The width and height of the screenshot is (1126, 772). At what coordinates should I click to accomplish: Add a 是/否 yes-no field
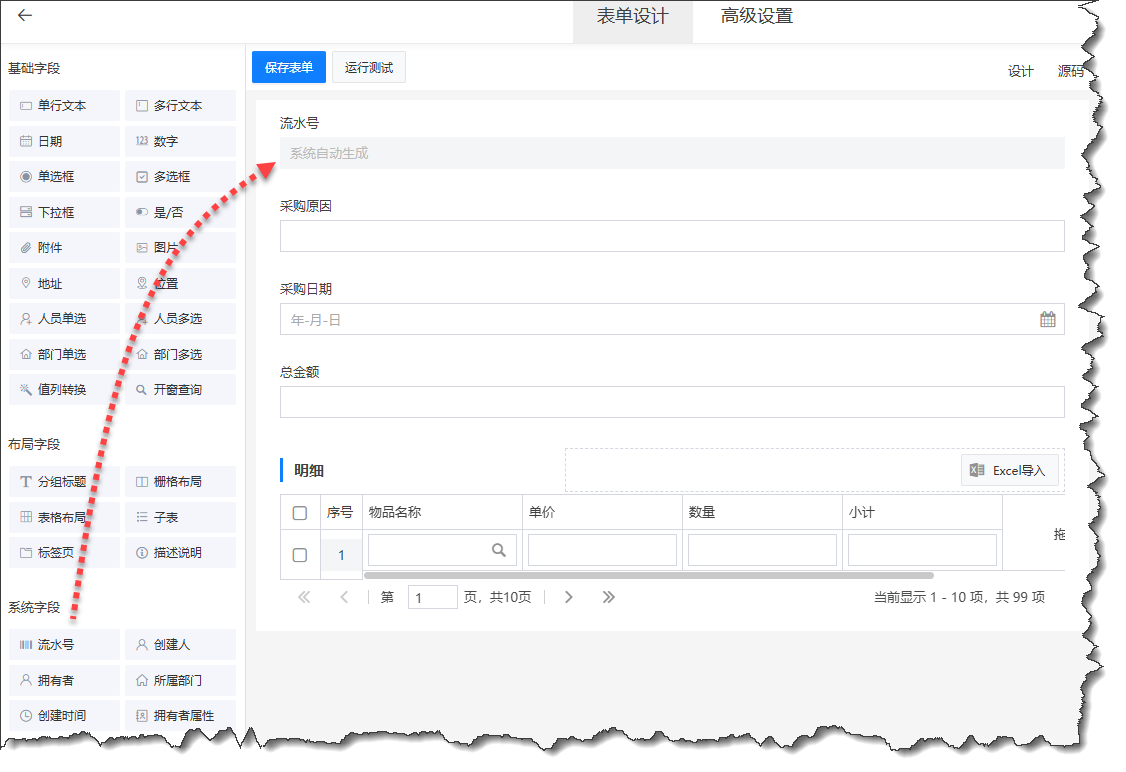pos(178,211)
